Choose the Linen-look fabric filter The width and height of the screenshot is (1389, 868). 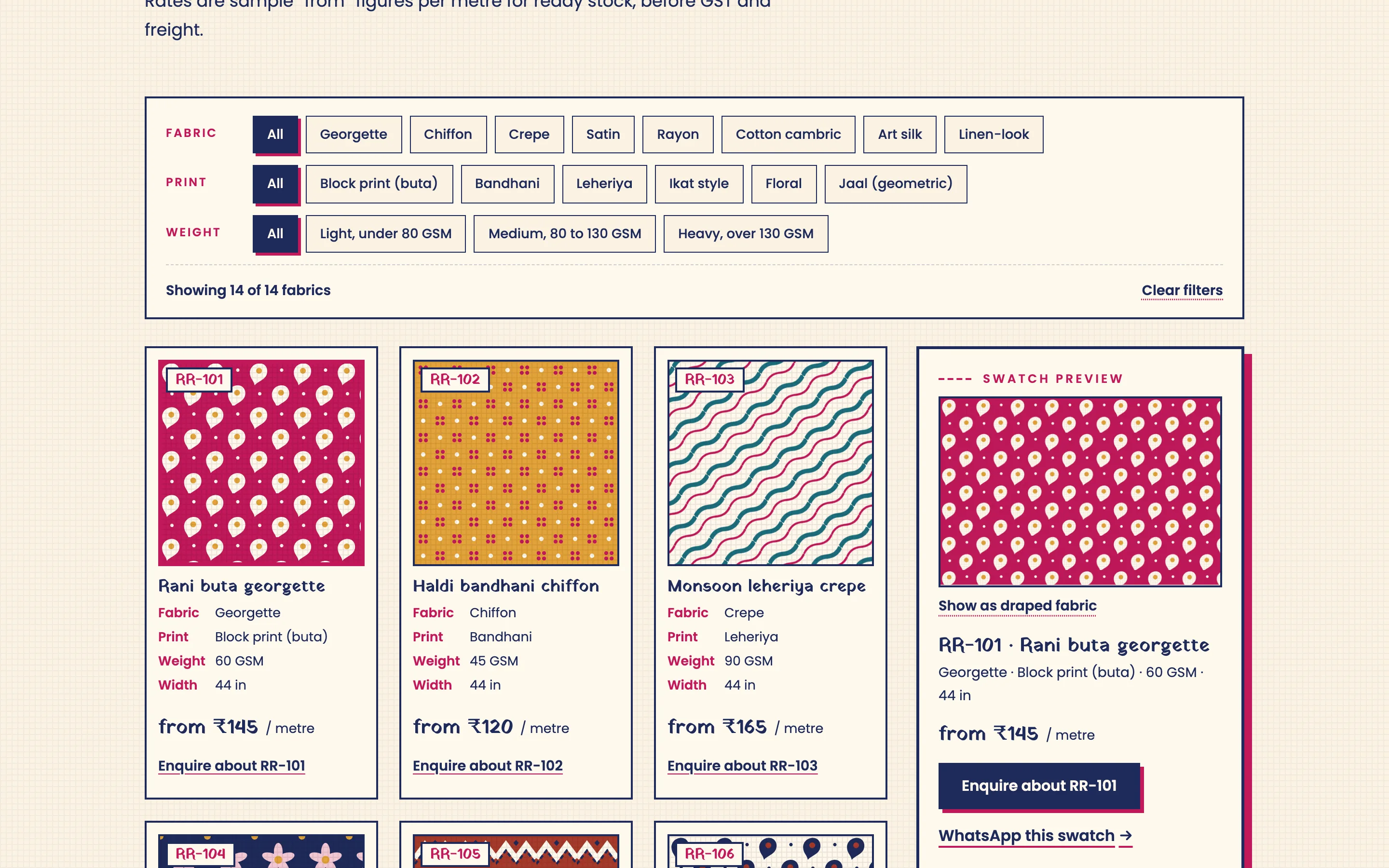tap(994, 135)
